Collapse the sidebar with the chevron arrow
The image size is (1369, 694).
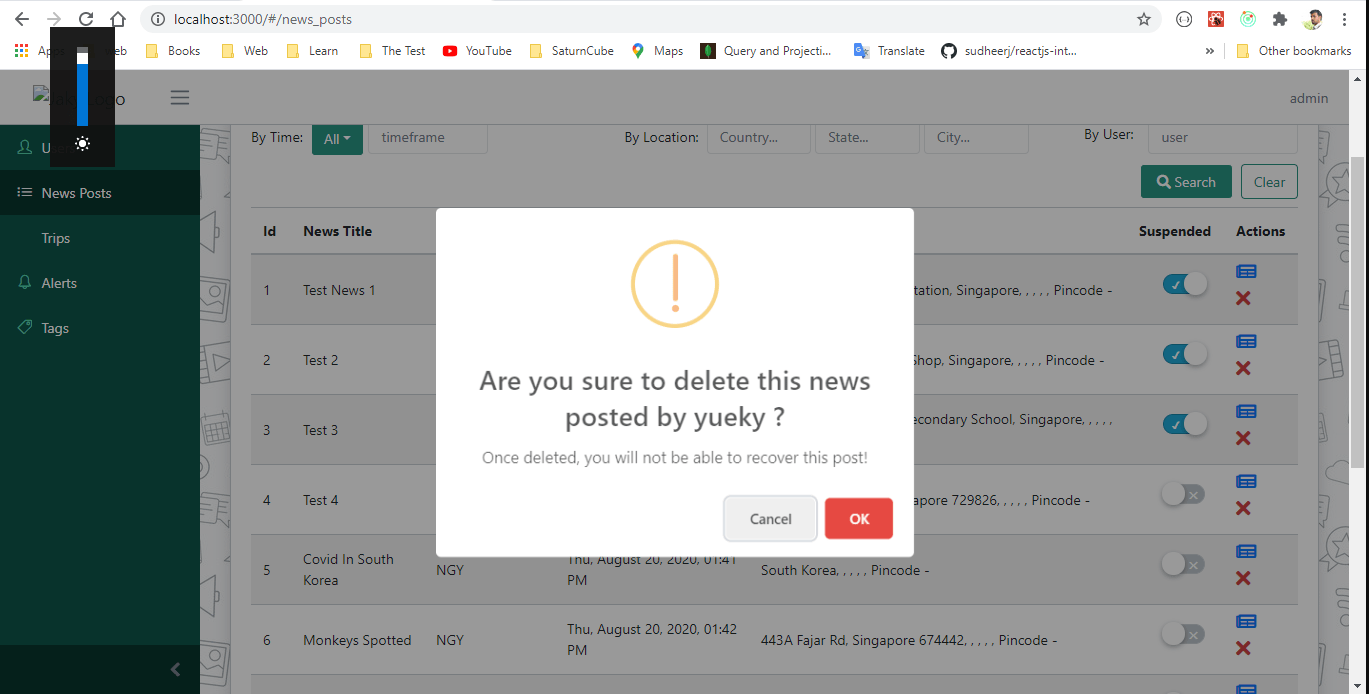[x=176, y=669]
